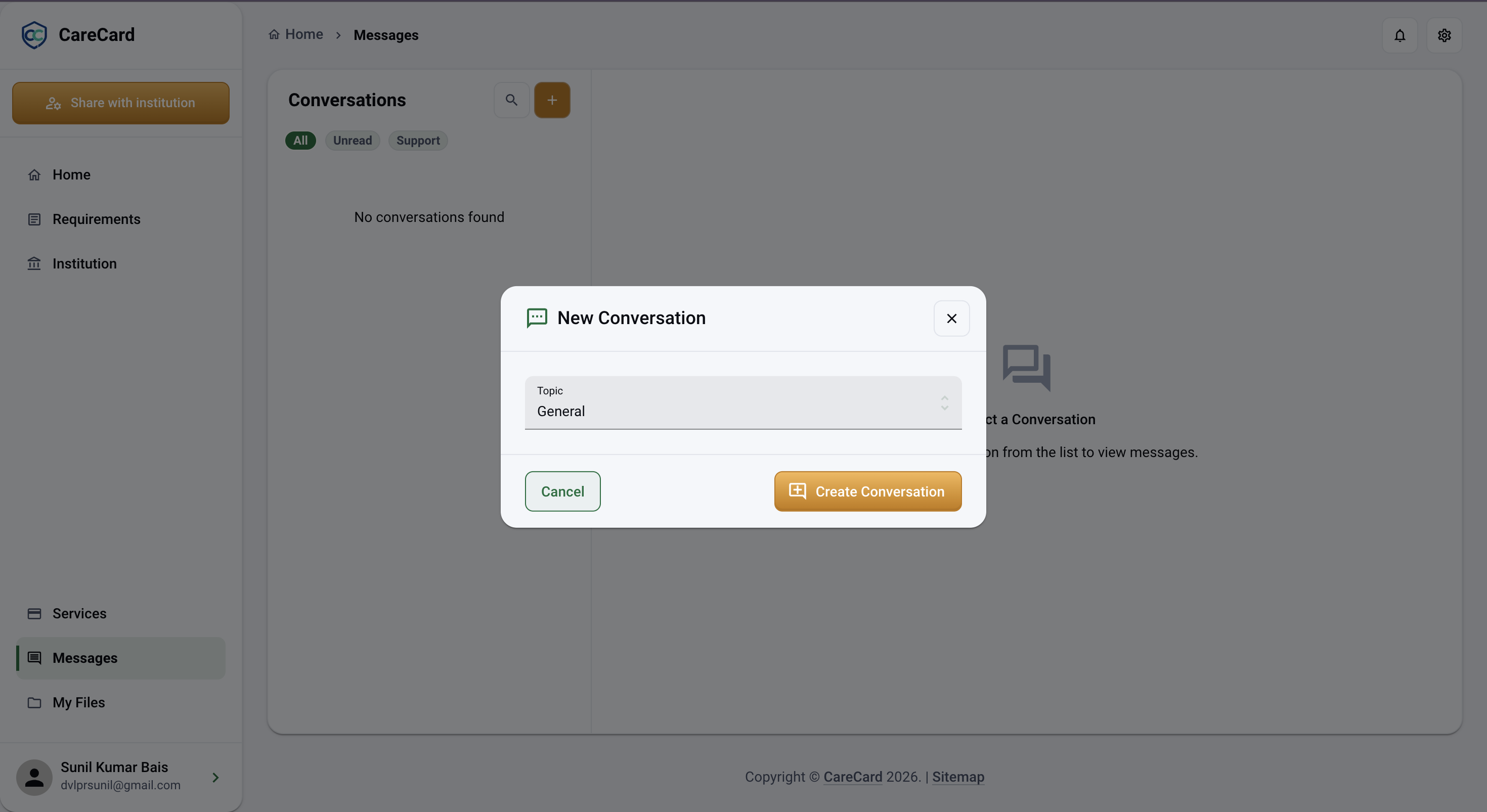
Task: Click the Conversations heading
Action: (347, 100)
